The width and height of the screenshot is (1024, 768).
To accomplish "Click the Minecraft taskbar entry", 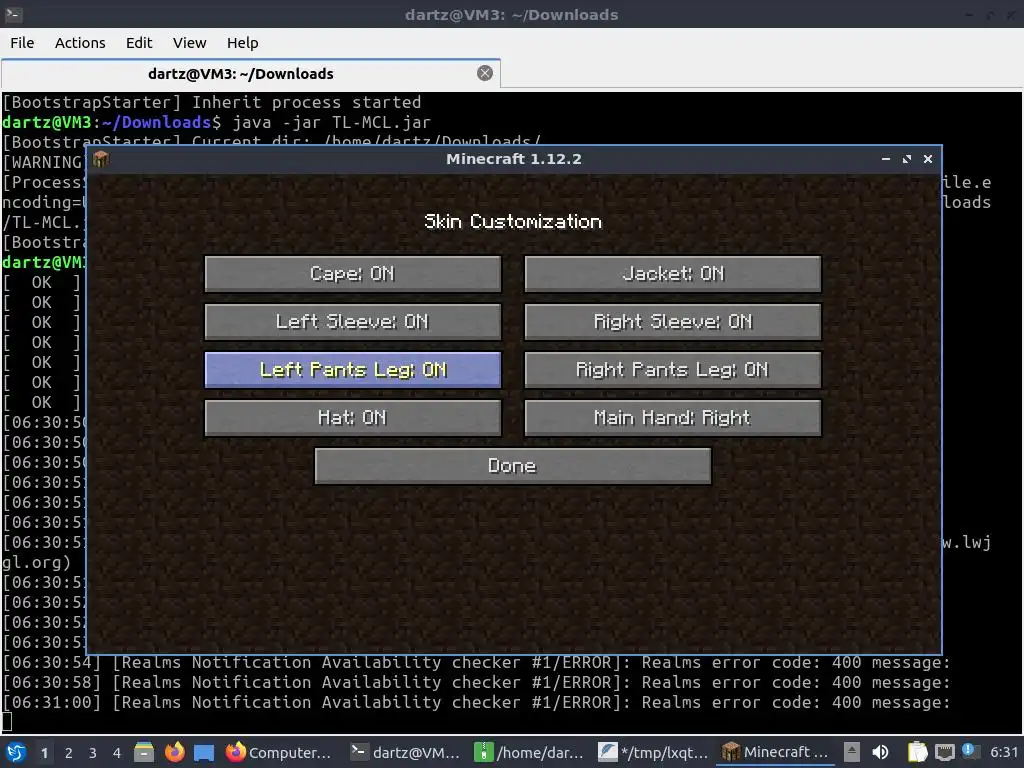I will (x=776, y=752).
